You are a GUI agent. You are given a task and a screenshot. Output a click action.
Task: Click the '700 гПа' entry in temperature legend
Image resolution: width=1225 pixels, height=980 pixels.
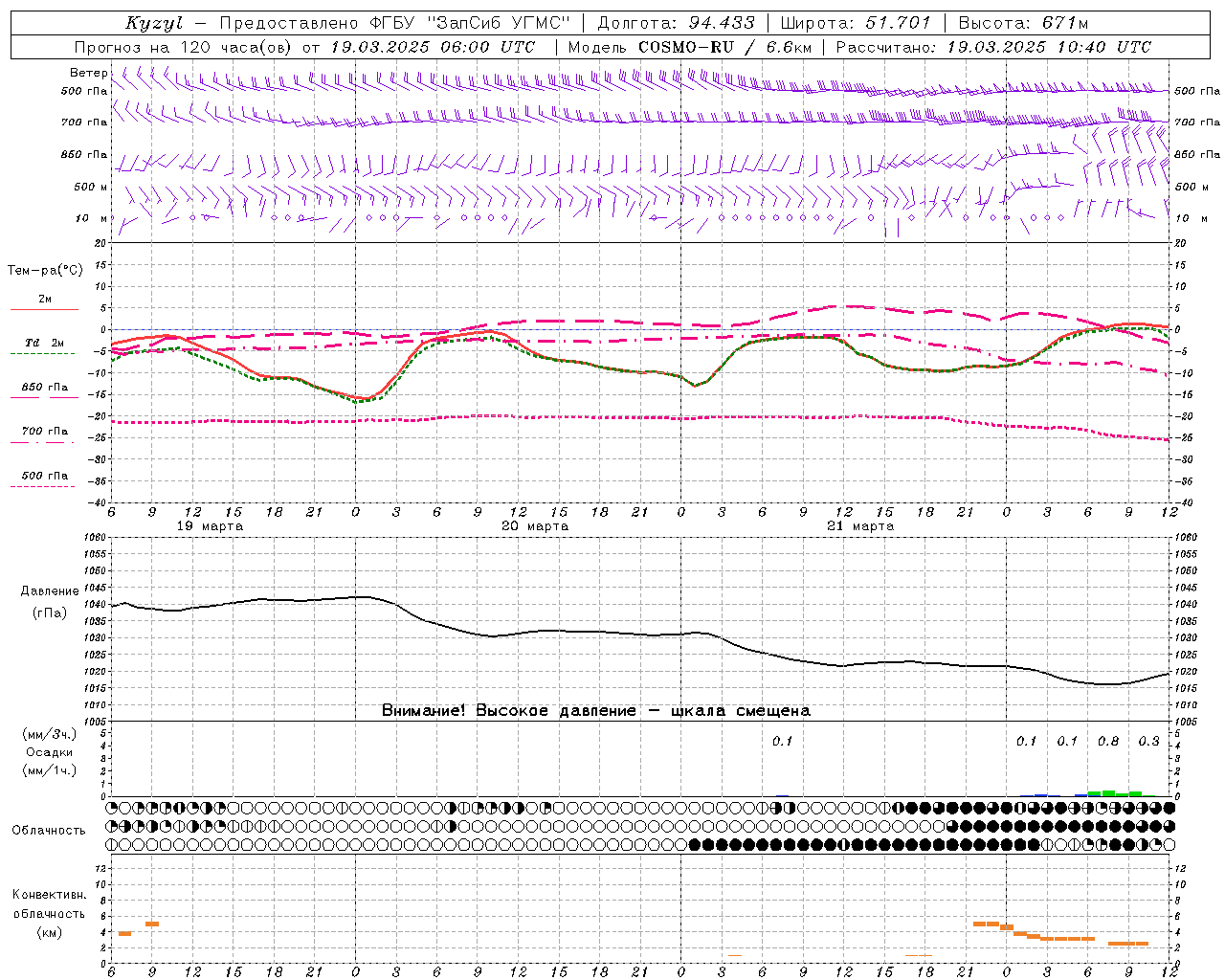45,432
